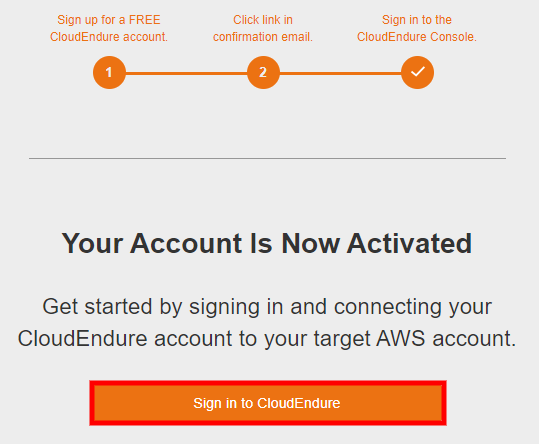Click 'CloudEndure Console.' text above the checkmark
The height and width of the screenshot is (444, 539).
(x=417, y=37)
